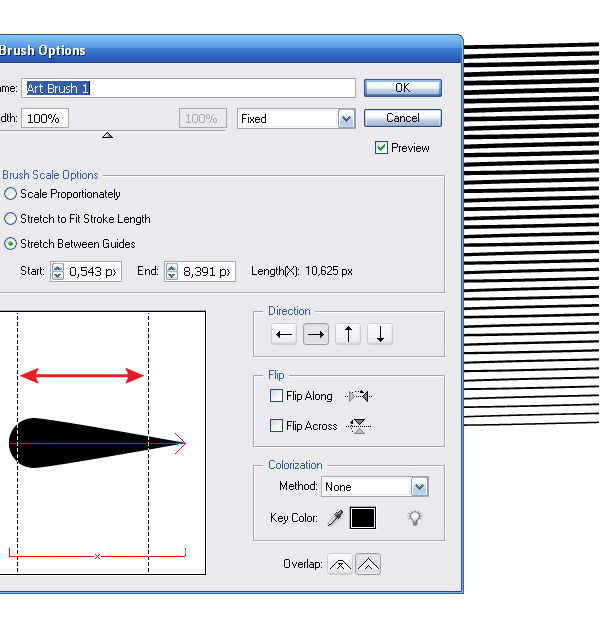Select Stretch to Fit Stroke Length
Viewport: 600px width, 617px height.
pyautogui.click(x=11, y=219)
